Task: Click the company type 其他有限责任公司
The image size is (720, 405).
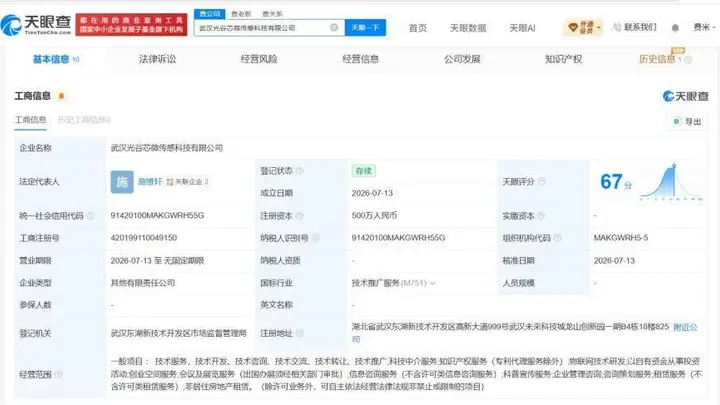Action: point(143,283)
